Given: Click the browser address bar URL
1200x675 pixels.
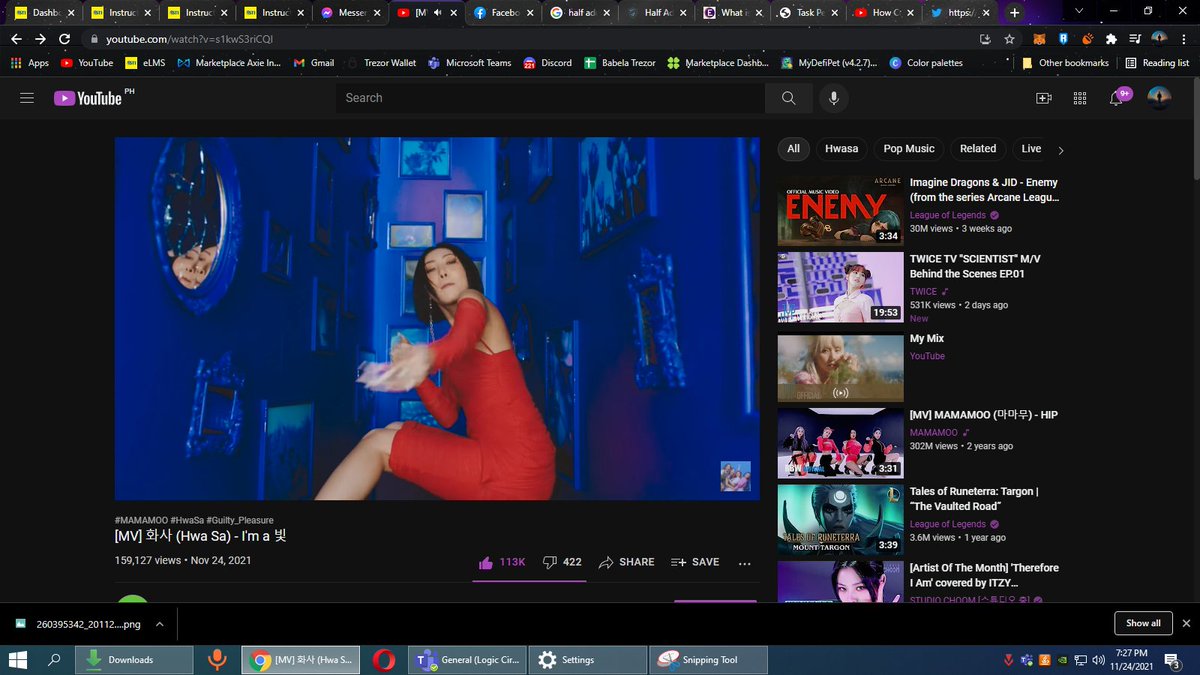Looking at the screenshot, I should (190, 39).
